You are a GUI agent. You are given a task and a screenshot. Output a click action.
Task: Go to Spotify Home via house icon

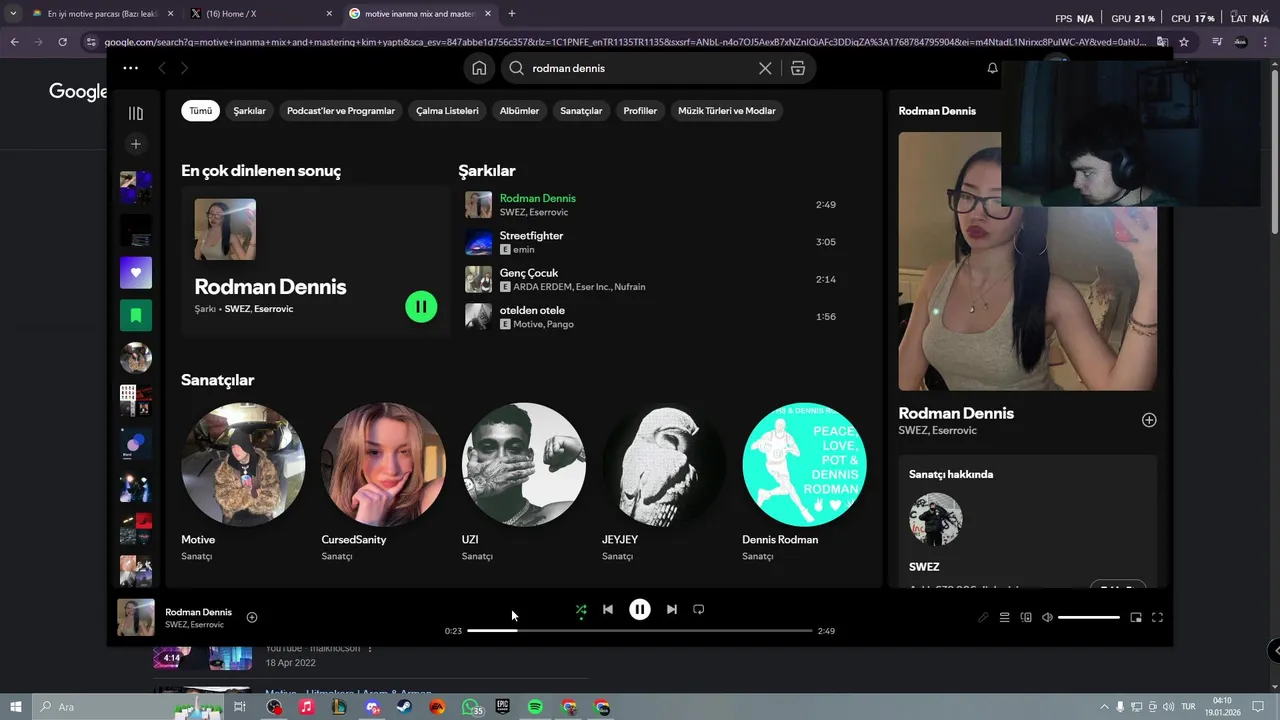(x=479, y=68)
